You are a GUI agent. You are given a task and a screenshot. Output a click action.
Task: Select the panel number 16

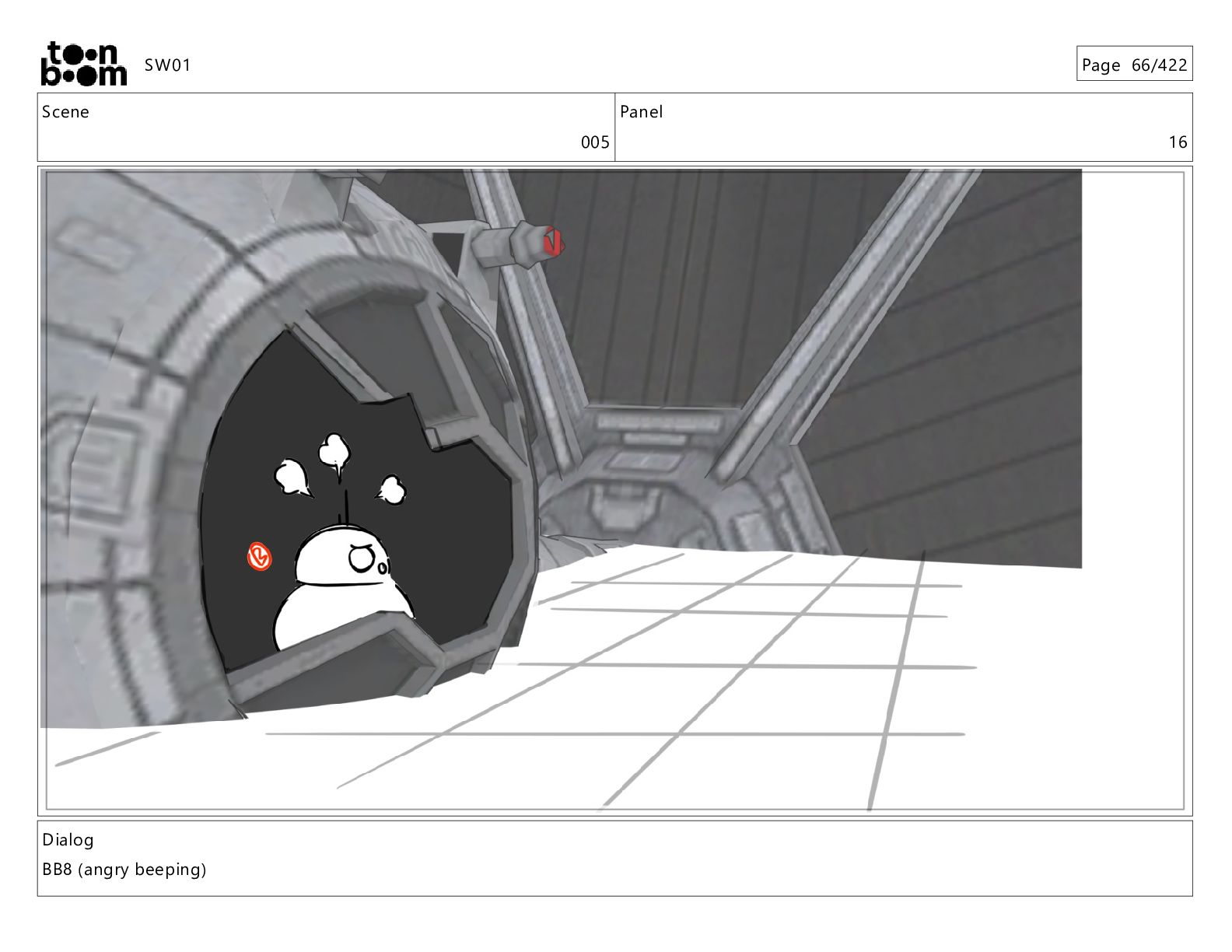(1178, 142)
